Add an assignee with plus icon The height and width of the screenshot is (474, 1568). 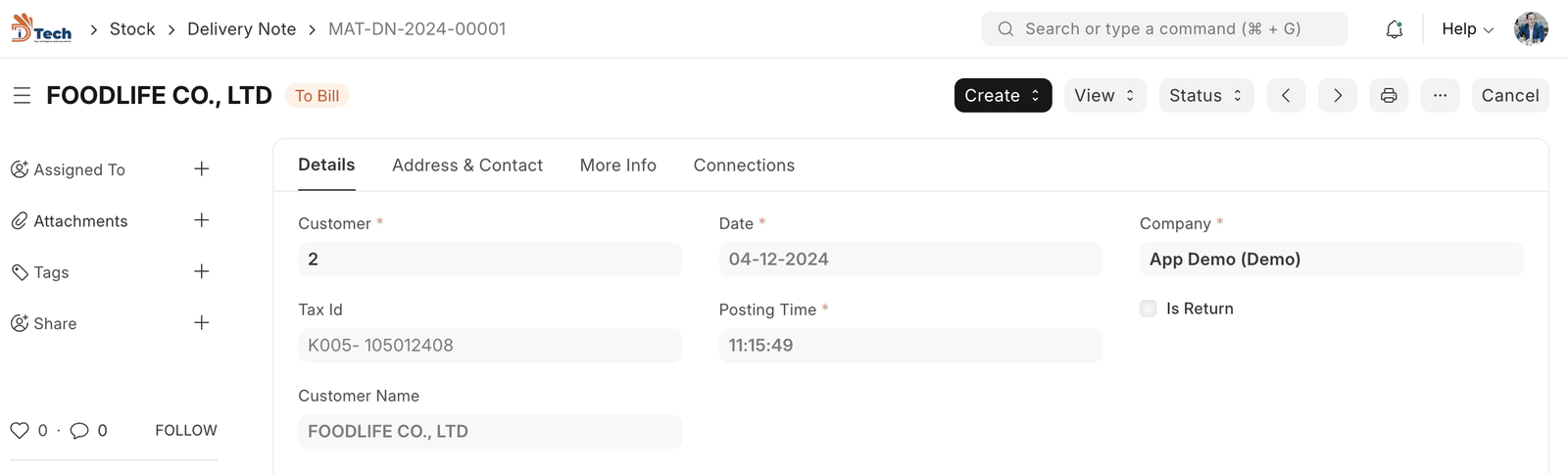pyautogui.click(x=202, y=169)
